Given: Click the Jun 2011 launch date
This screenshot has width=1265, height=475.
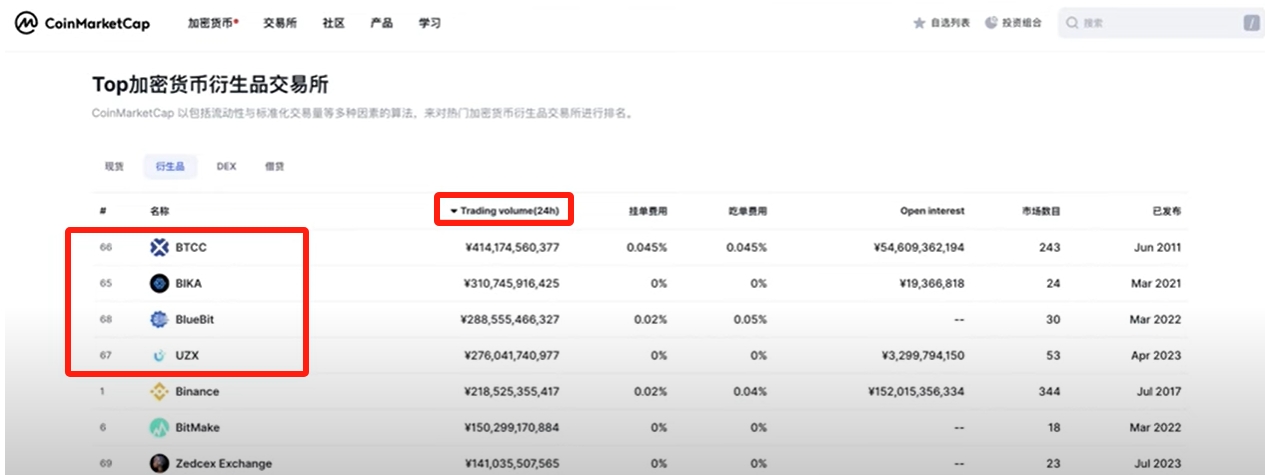Looking at the screenshot, I should coord(1160,247).
